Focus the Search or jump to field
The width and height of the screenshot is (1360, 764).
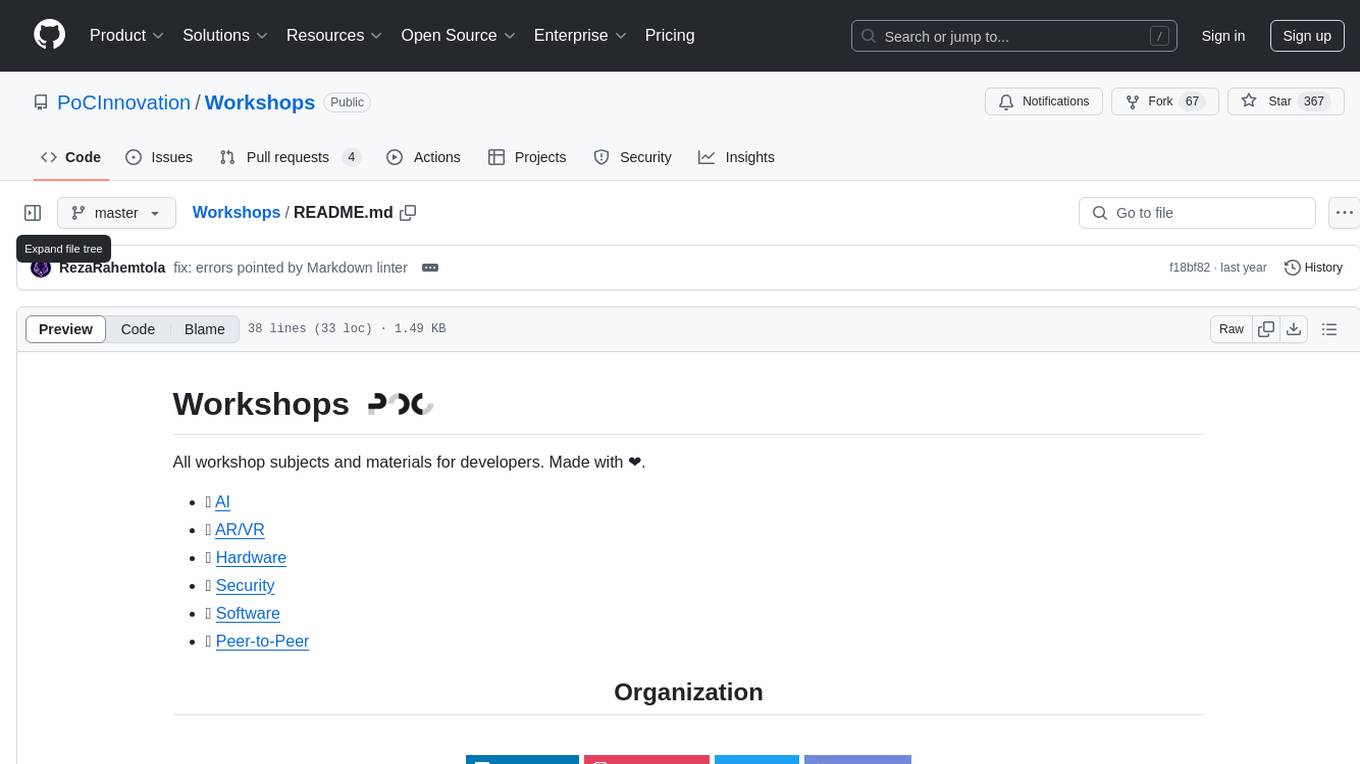[1014, 36]
